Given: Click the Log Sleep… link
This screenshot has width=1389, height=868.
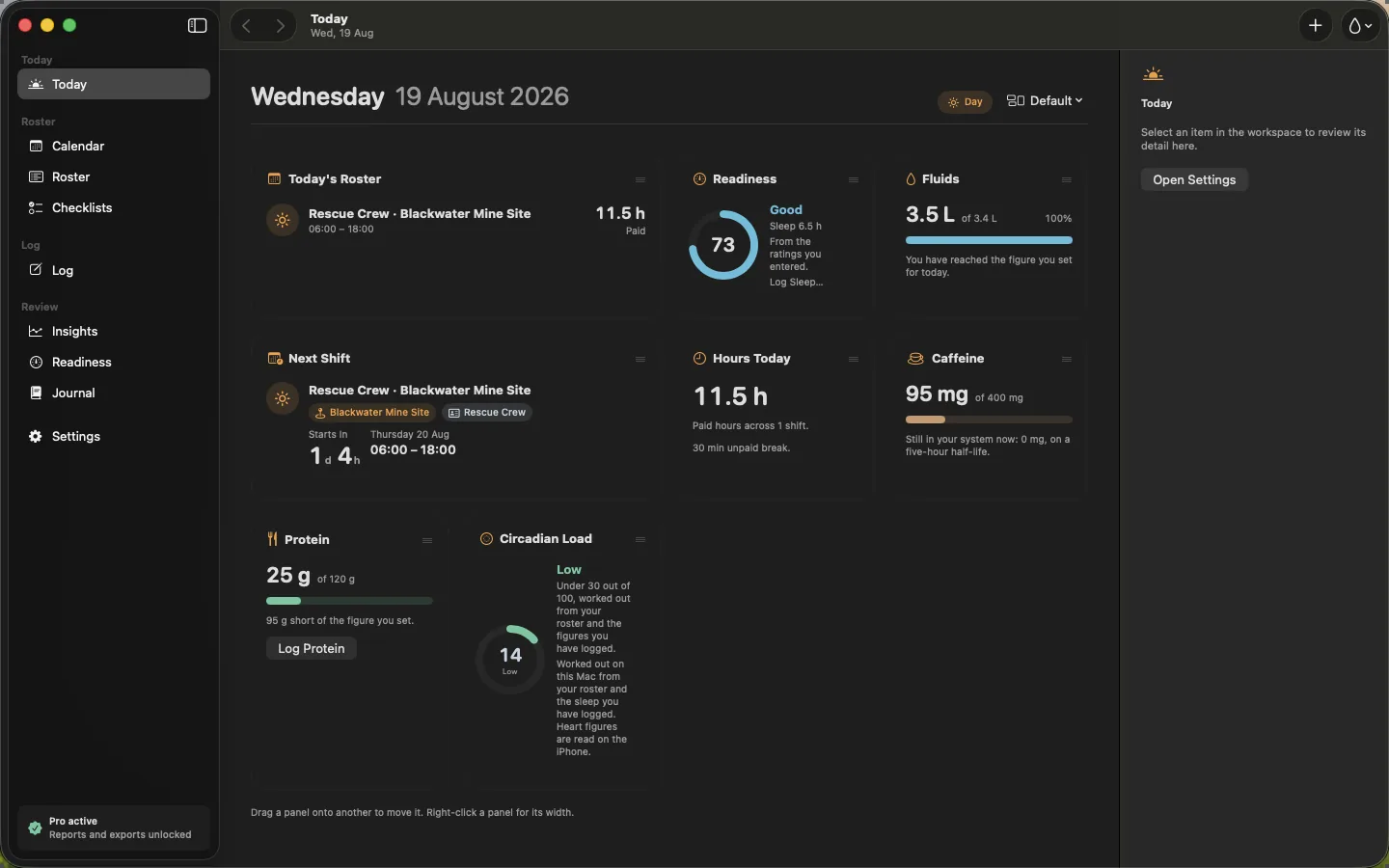Looking at the screenshot, I should 797,283.
